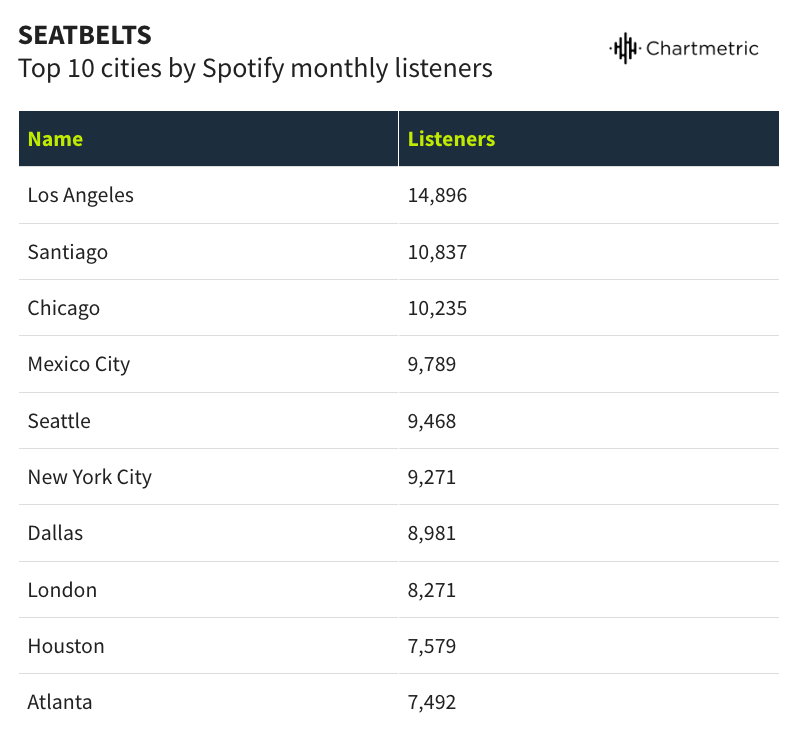
Task: Select the London city entry
Action: pyautogui.click(x=62, y=590)
